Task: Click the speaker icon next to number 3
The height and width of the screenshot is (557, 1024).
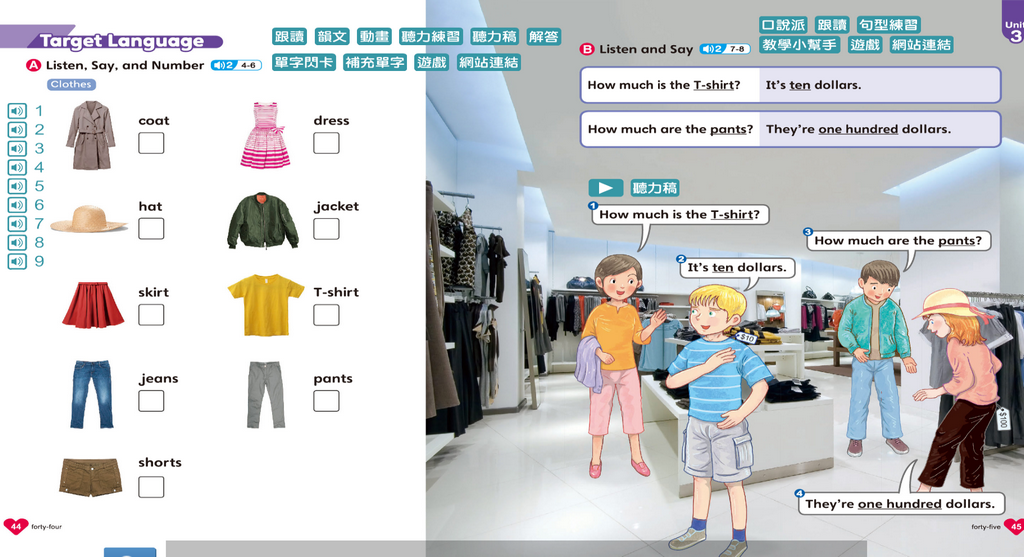Action: [x=17, y=148]
